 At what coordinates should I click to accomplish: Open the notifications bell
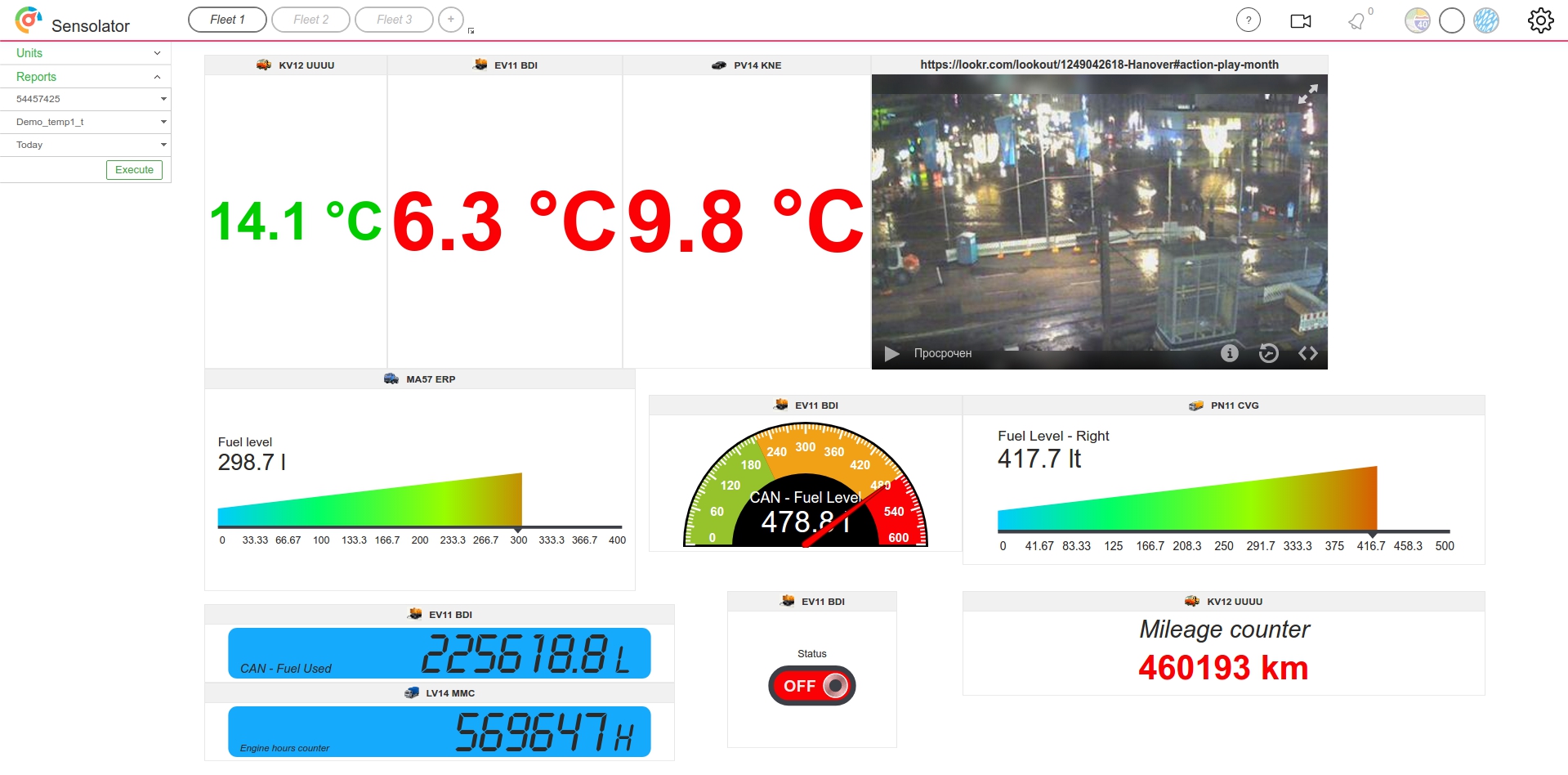pyautogui.click(x=1356, y=21)
